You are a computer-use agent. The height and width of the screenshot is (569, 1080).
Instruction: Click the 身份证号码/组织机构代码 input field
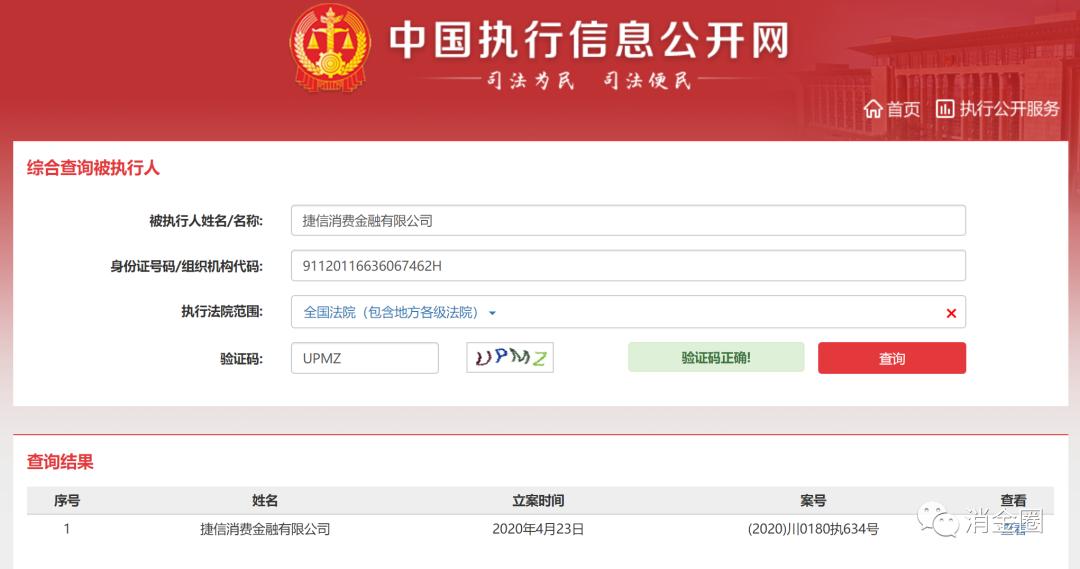(x=628, y=266)
